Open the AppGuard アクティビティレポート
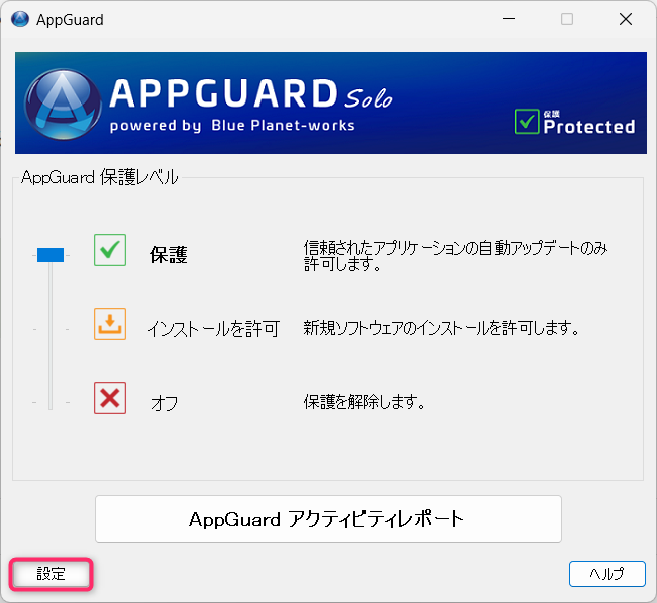 click(x=328, y=519)
